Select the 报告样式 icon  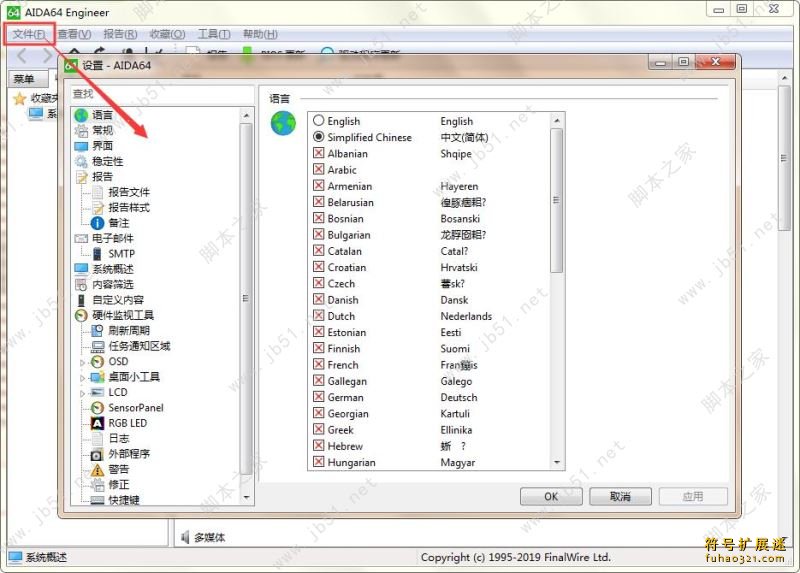point(97,208)
